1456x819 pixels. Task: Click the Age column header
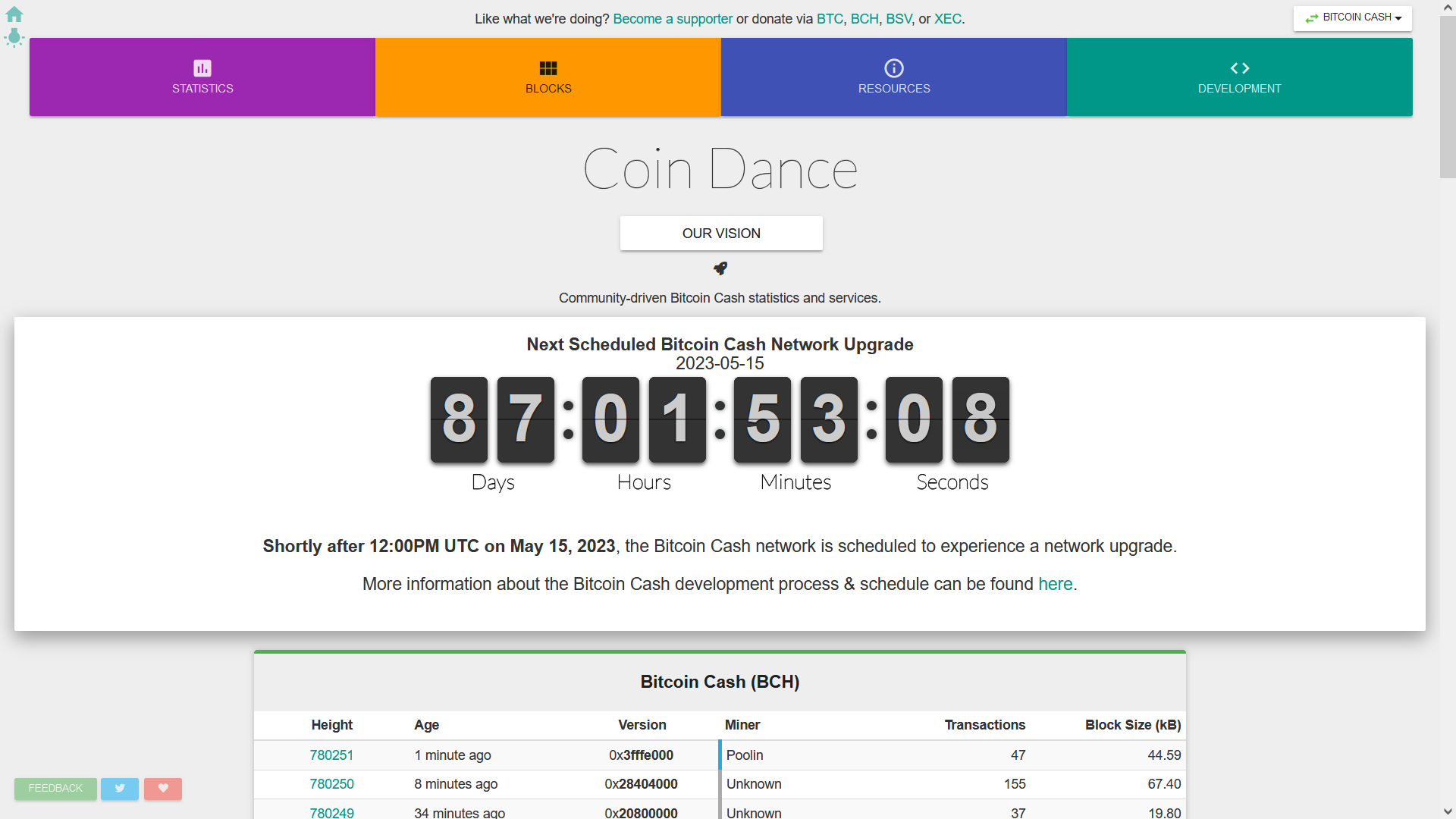(x=426, y=725)
